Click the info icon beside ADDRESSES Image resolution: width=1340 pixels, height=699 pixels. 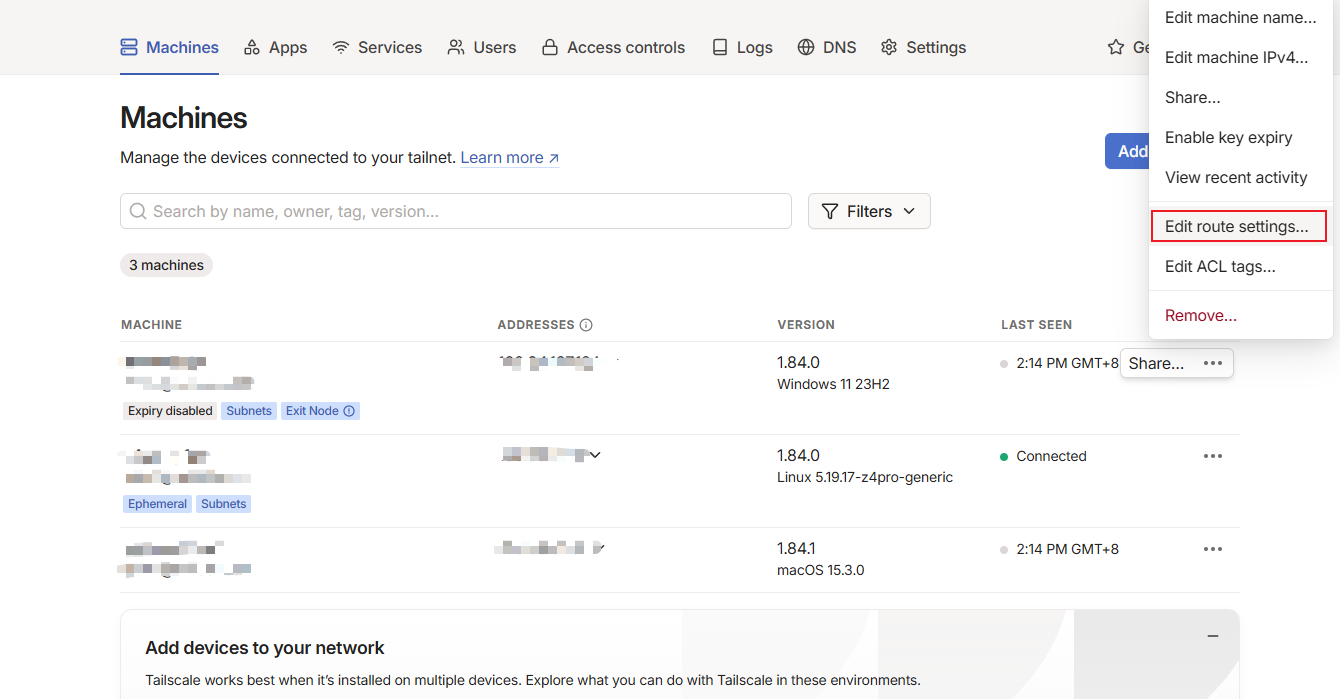pyautogui.click(x=586, y=325)
